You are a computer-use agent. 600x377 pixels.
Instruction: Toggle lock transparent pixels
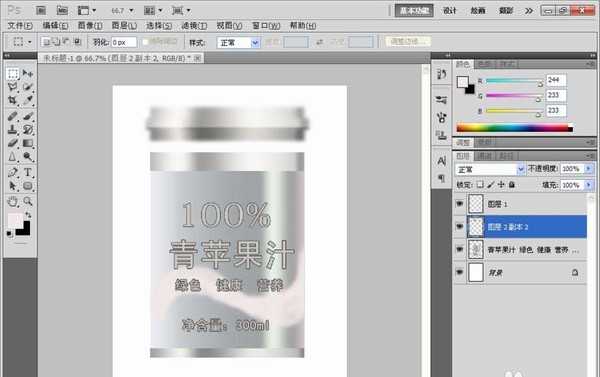pos(480,184)
